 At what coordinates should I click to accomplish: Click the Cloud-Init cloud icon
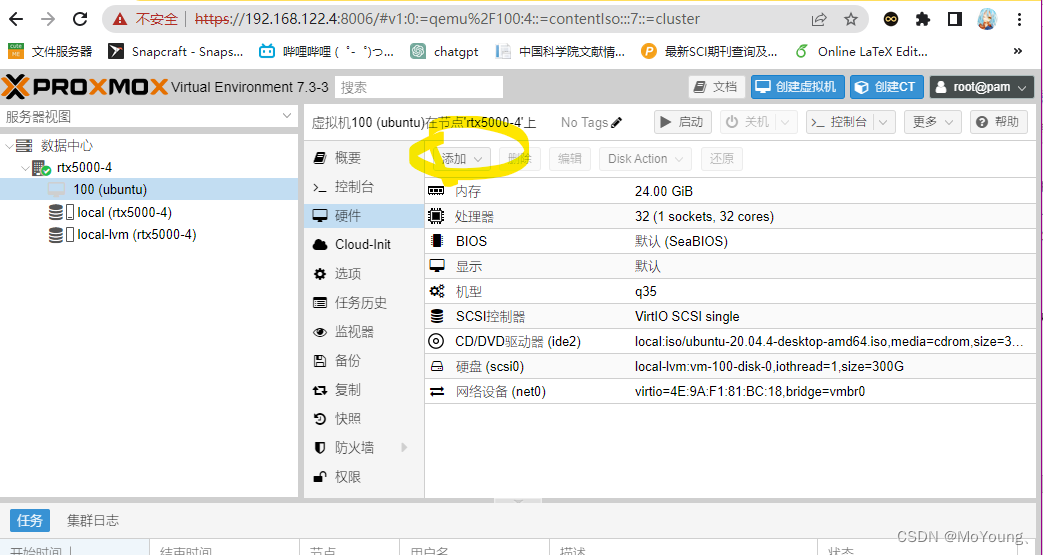click(x=320, y=244)
